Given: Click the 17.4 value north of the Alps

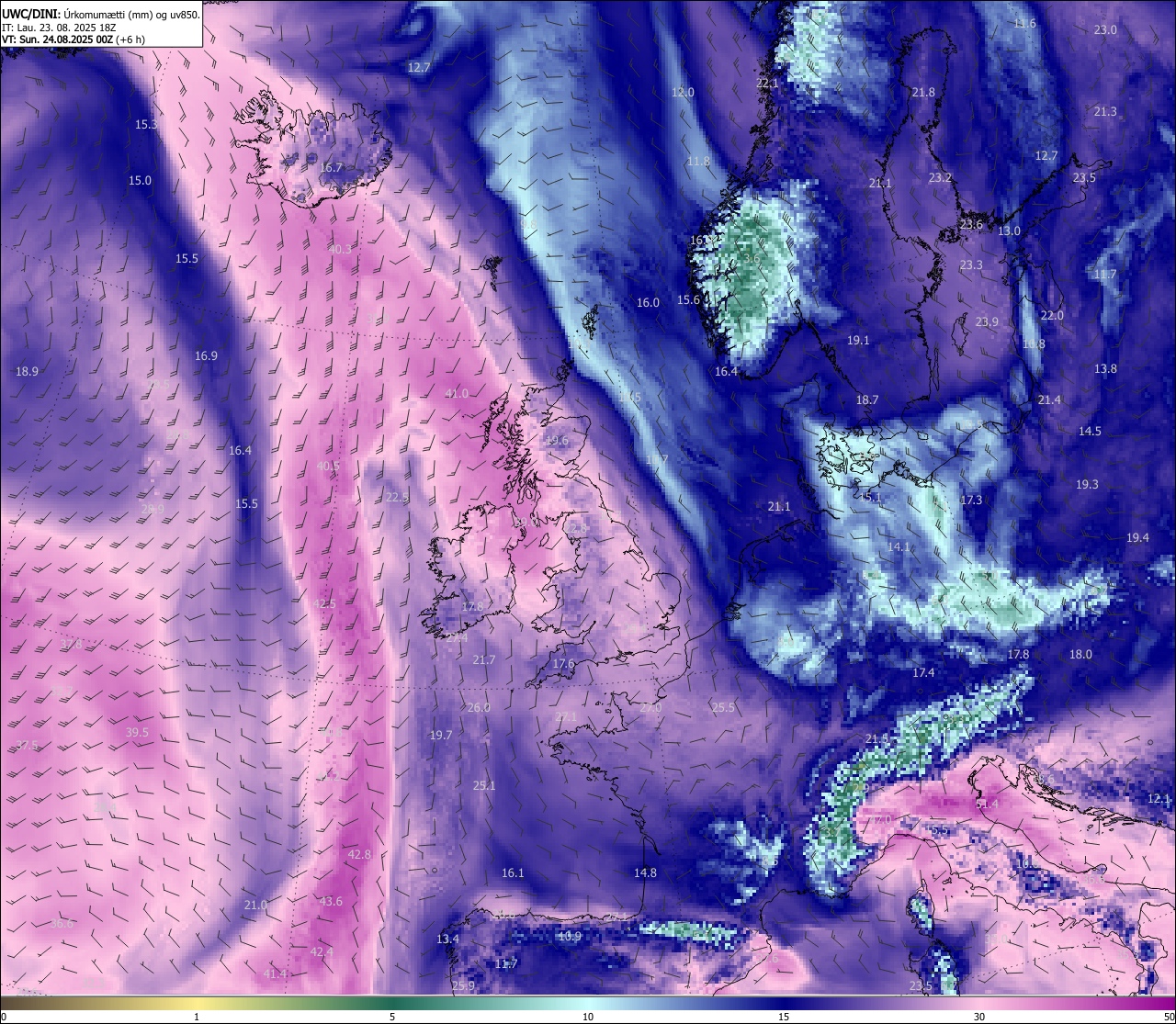Looking at the screenshot, I should 923,673.
